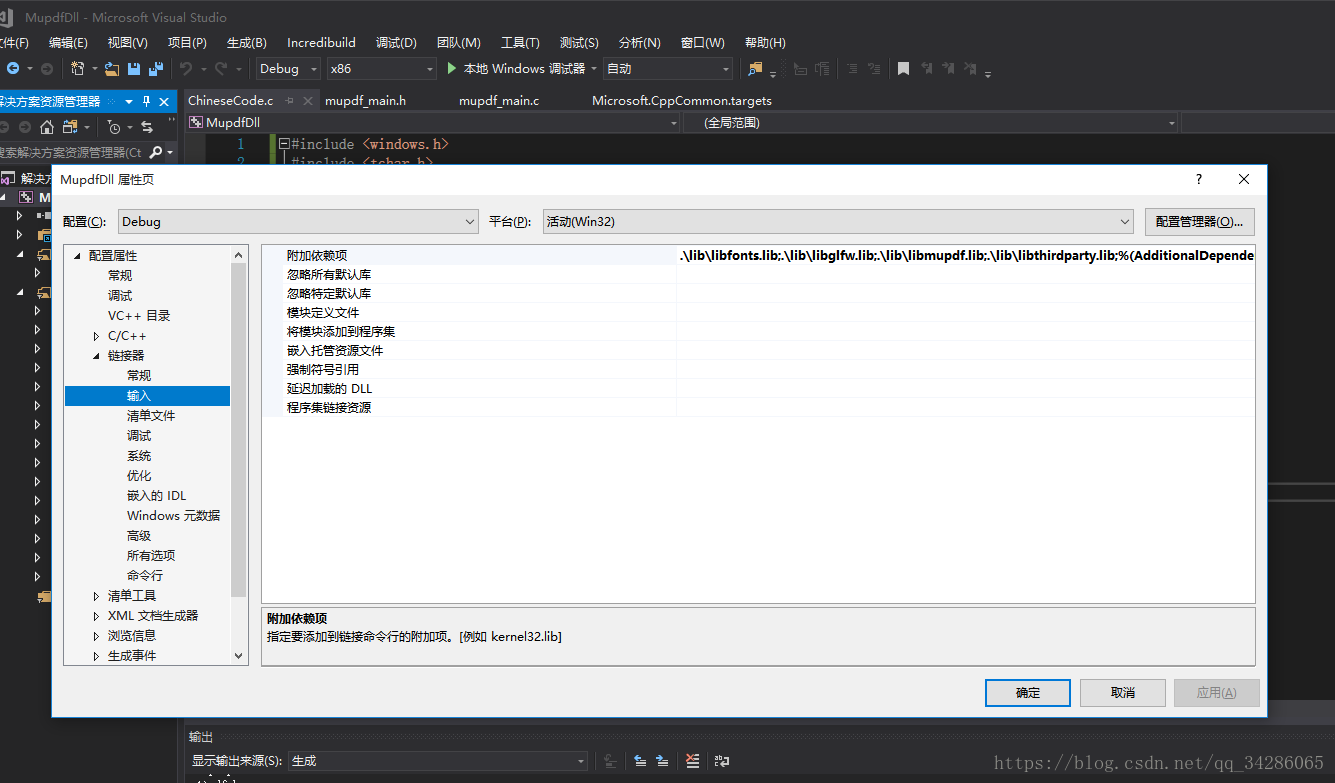1335x783 pixels.
Task: Click the Navigate Backward toolbar icon
Action: tap(13, 69)
